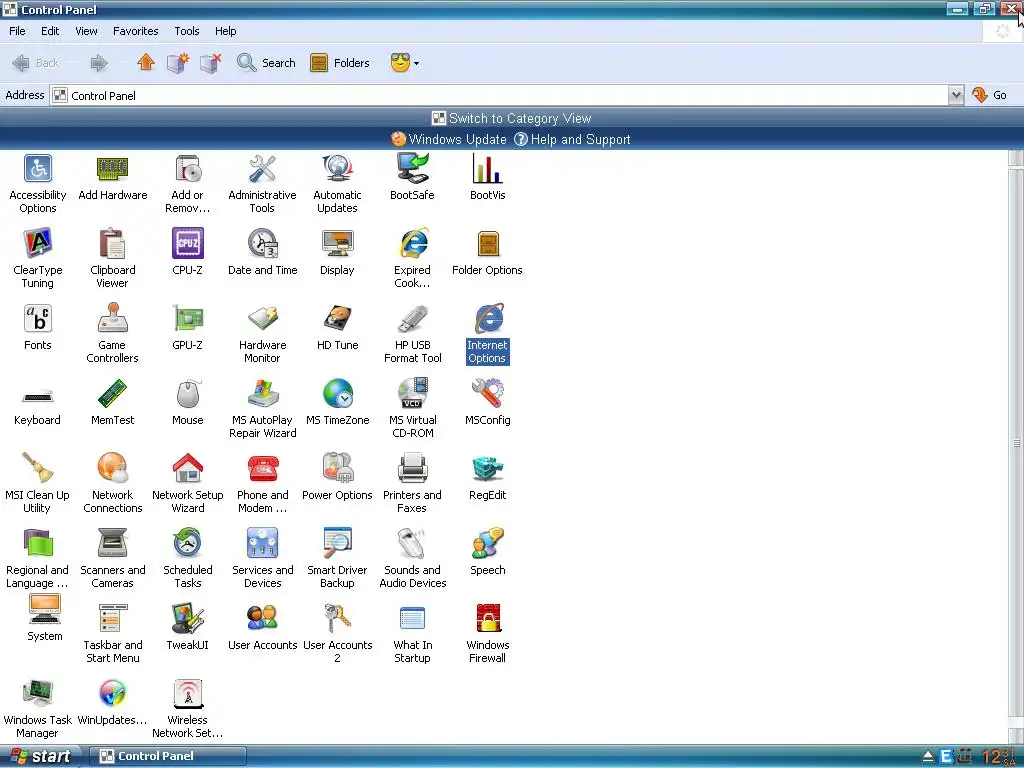Image resolution: width=1024 pixels, height=768 pixels.
Task: Select Game Controllers icon
Action: coord(112,318)
